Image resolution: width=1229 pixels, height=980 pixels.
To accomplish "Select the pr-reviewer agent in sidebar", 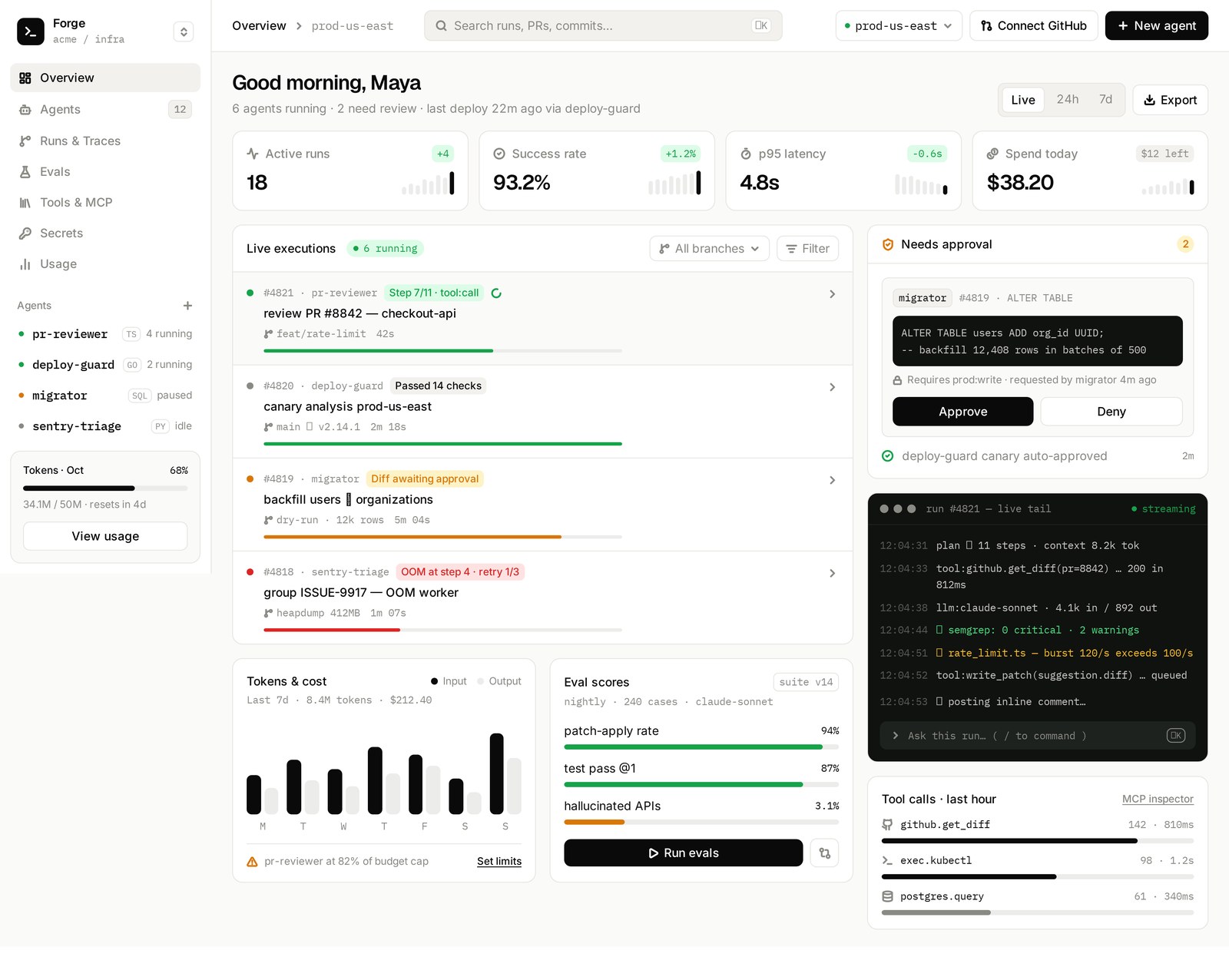I will point(105,334).
